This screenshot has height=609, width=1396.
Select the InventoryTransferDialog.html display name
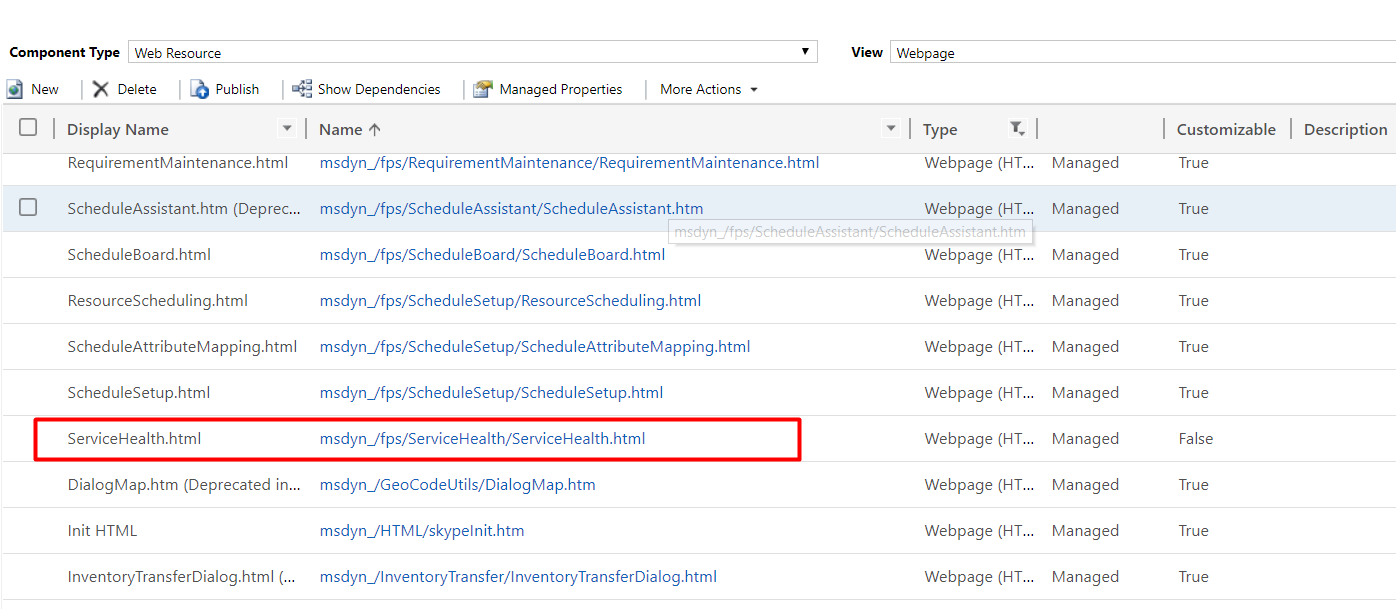182,576
